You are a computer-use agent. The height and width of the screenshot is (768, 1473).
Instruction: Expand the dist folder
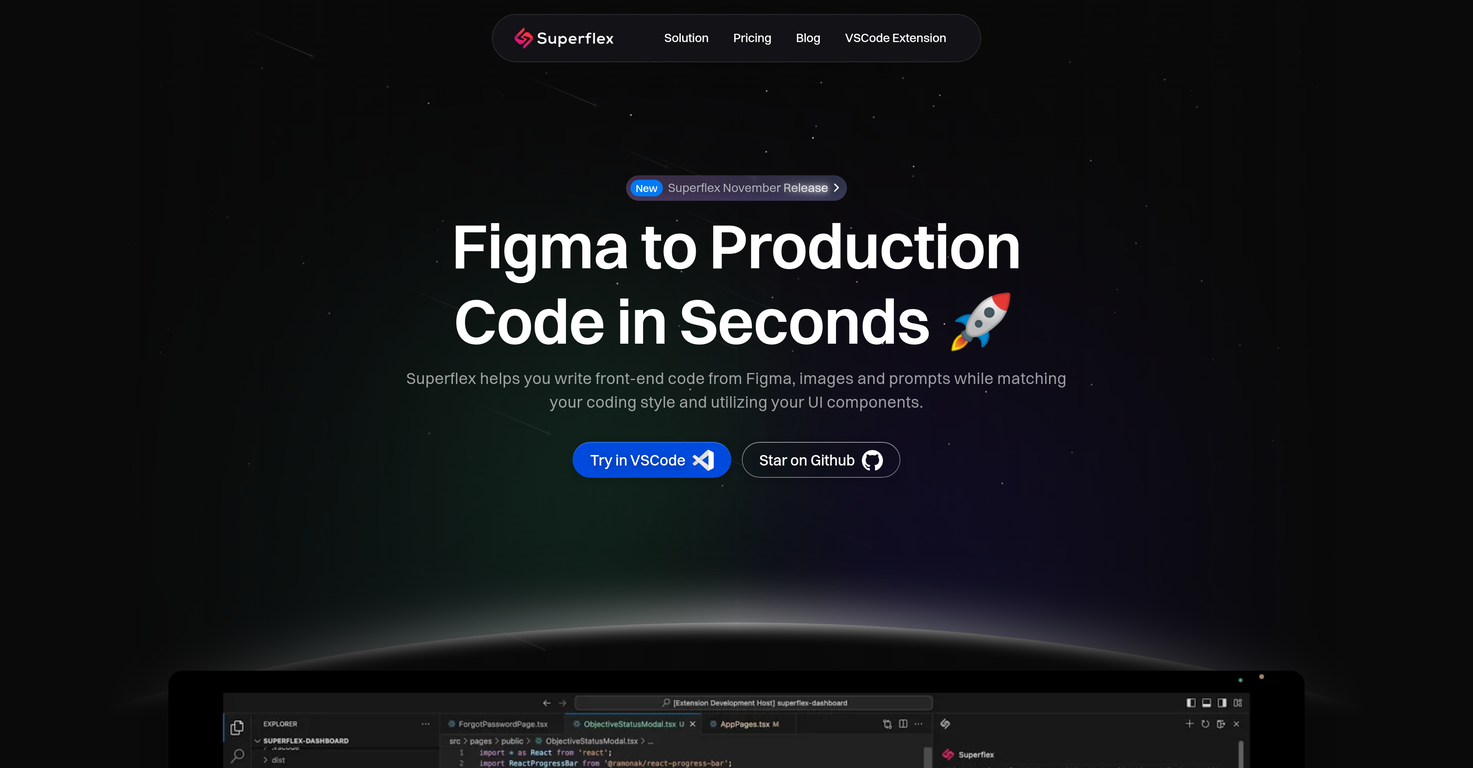(x=278, y=760)
